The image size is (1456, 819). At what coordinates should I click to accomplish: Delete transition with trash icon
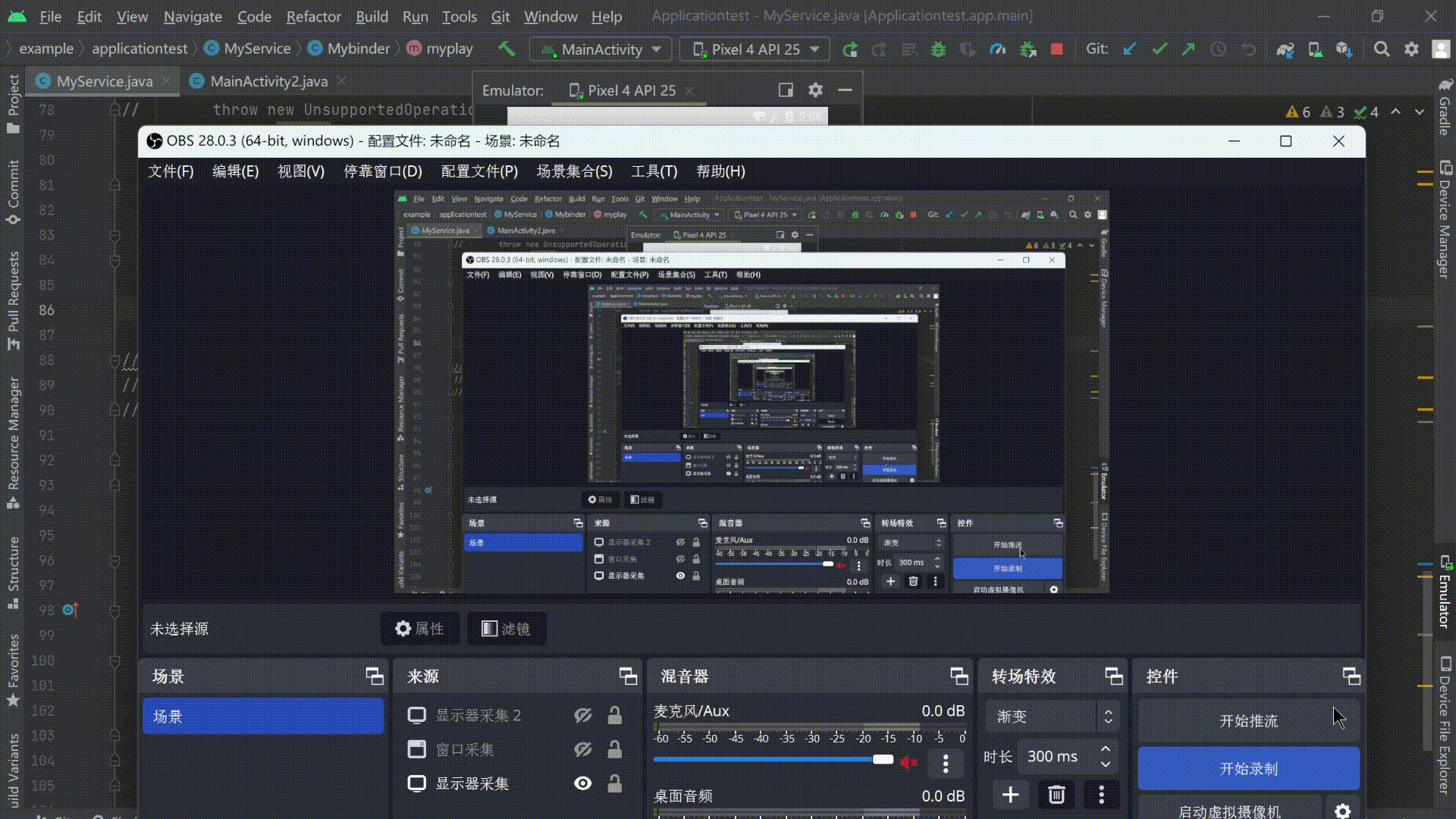coord(1056,794)
